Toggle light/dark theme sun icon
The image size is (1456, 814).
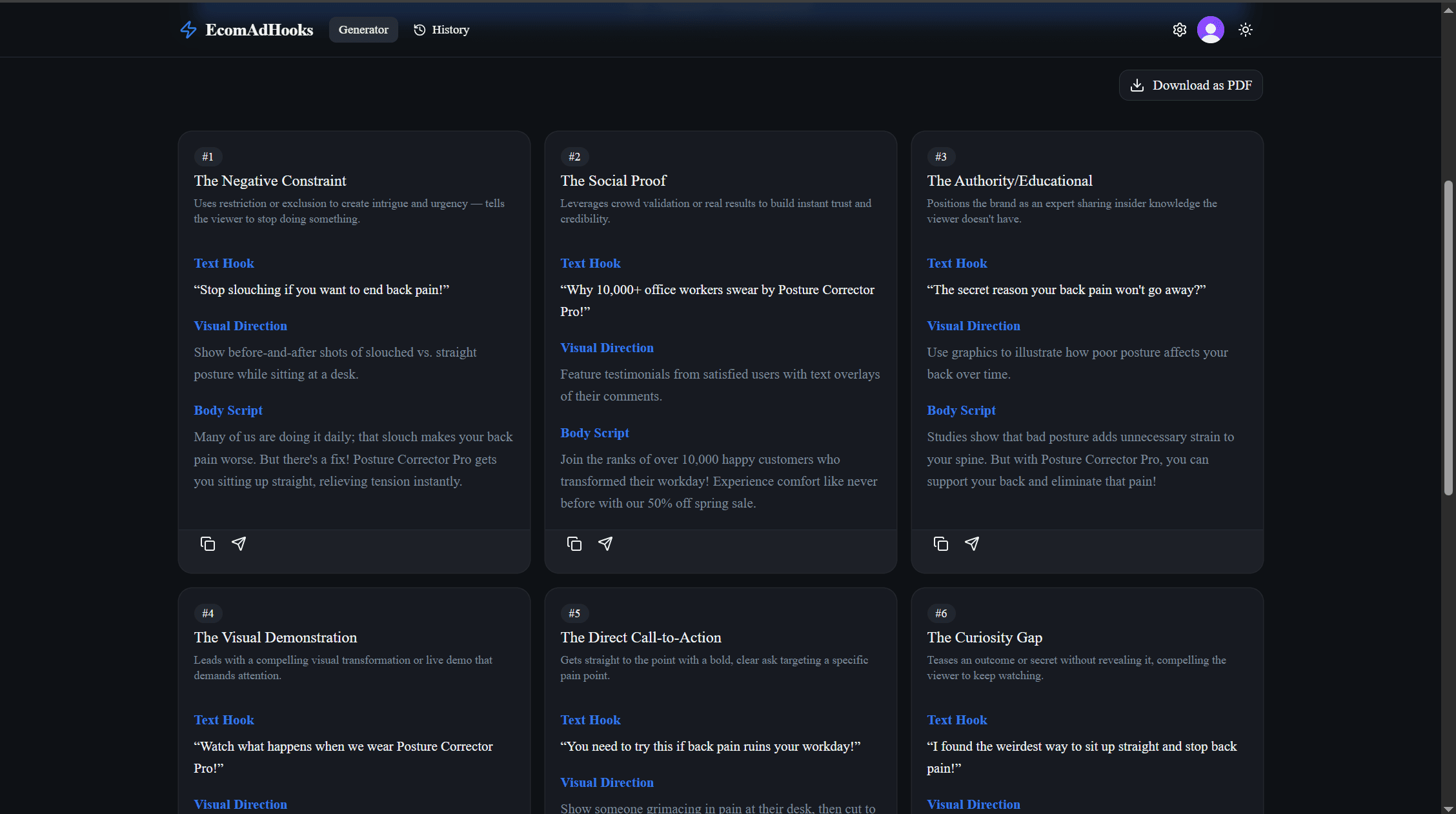click(1245, 30)
